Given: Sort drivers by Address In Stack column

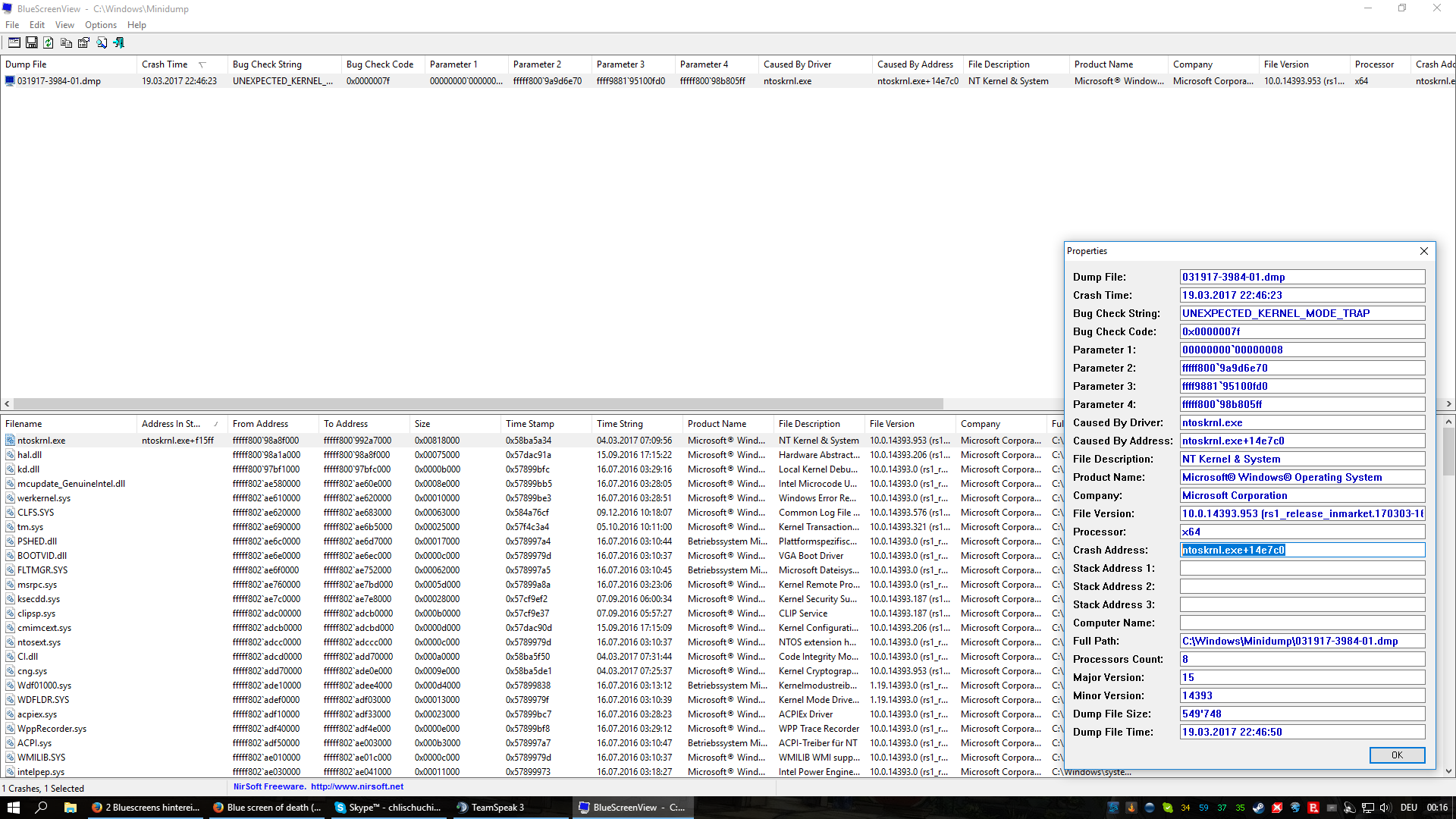Looking at the screenshot, I should pos(171,424).
